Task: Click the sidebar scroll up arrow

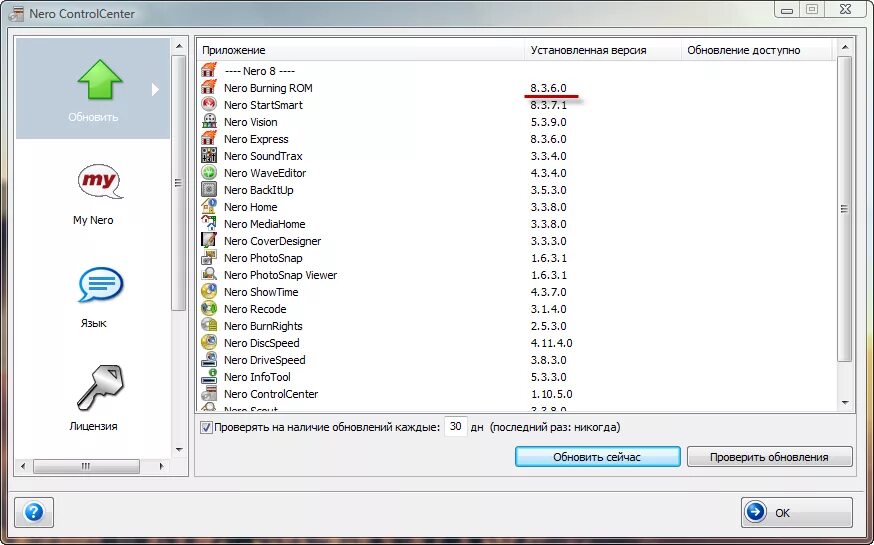Action: [x=179, y=46]
